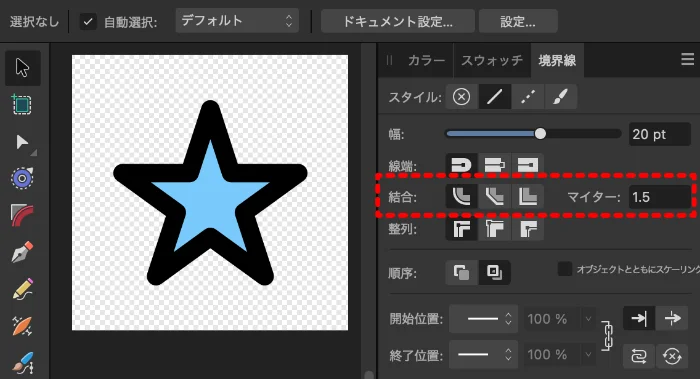This screenshot has height=379, width=700.
Task: Align stroke inside in 整列
Action: click(494, 229)
